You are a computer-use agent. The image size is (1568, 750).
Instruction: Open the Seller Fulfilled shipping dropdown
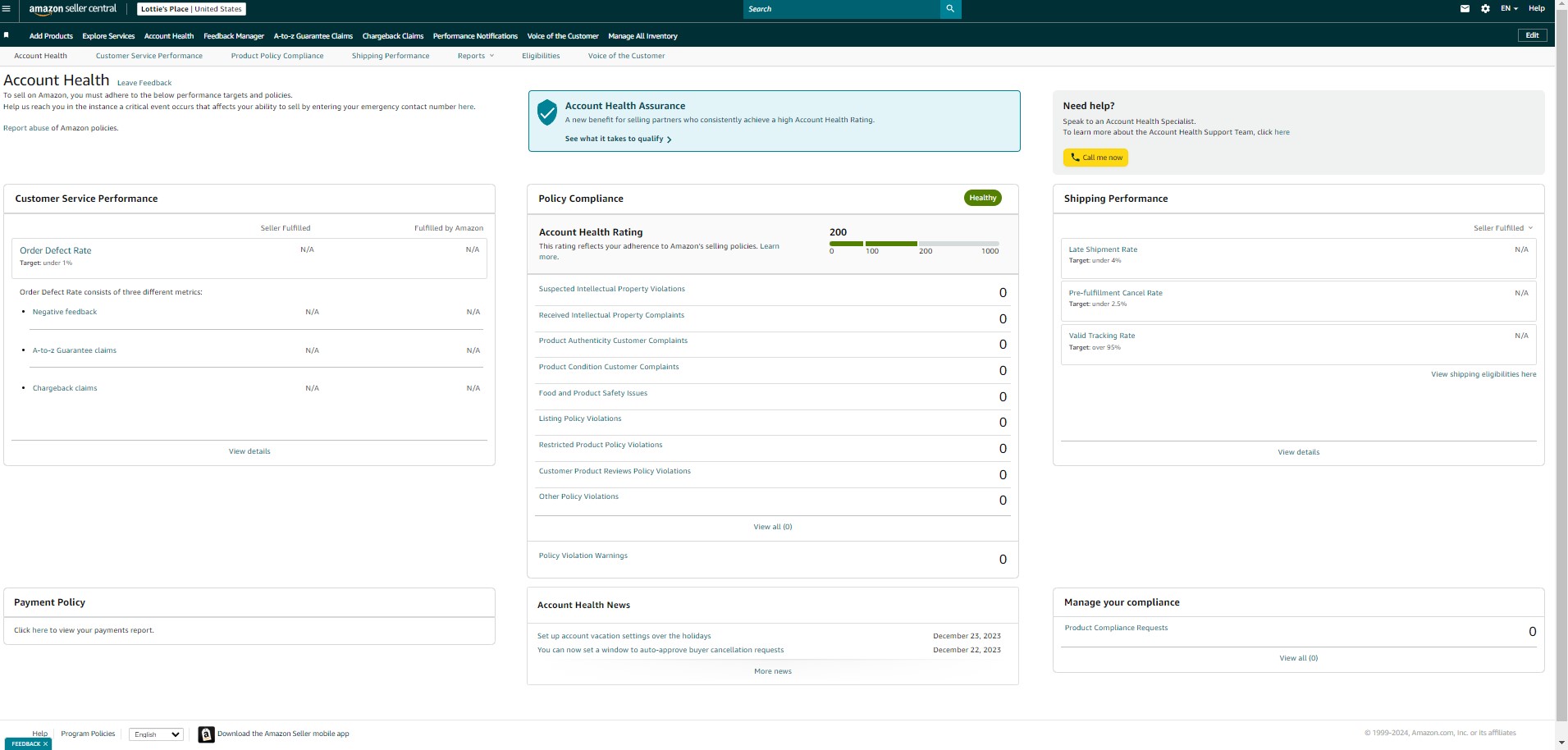(x=1503, y=228)
